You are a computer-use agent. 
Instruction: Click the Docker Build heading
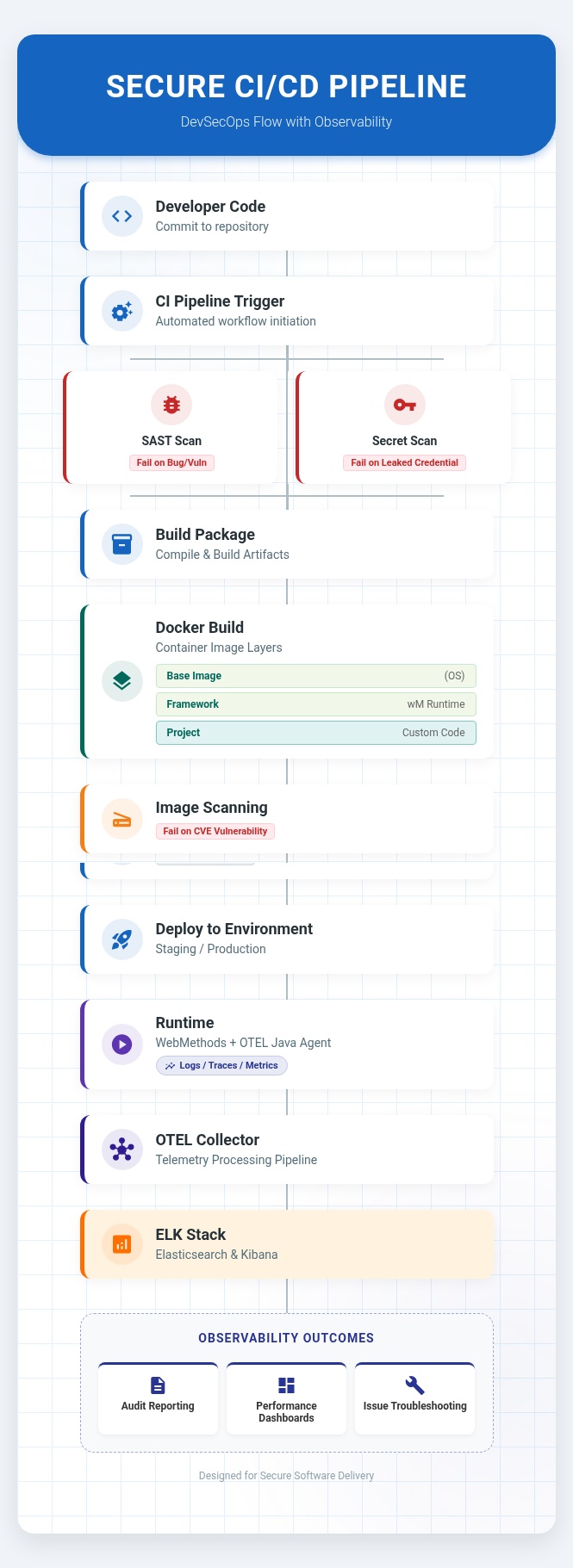200,628
